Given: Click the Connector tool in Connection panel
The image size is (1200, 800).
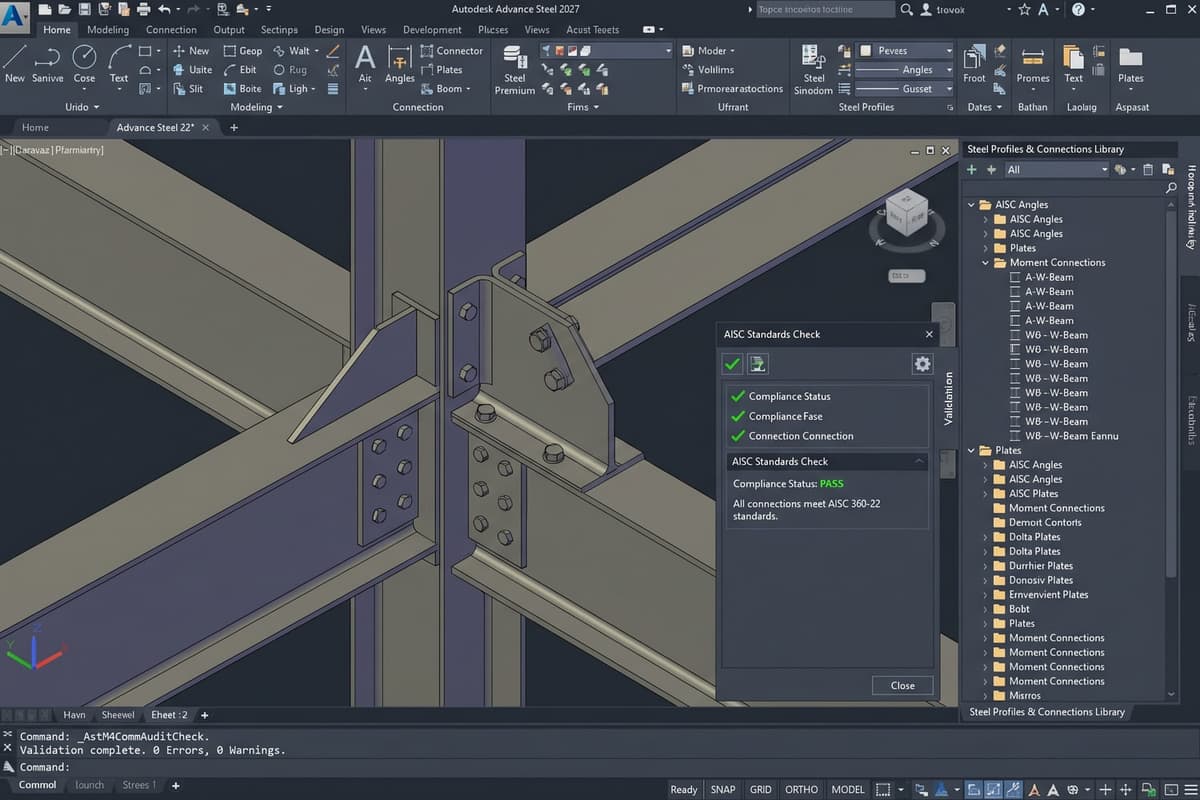Looking at the screenshot, I should point(452,51).
